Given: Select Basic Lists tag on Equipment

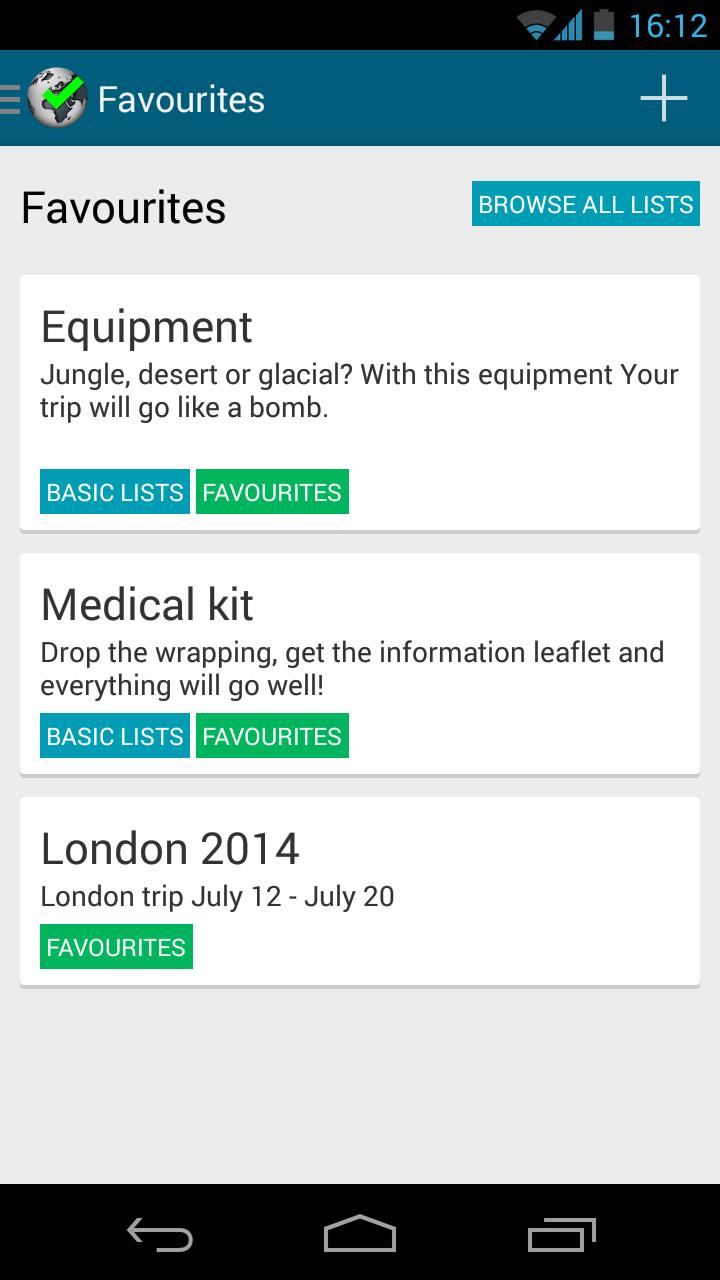Looking at the screenshot, I should (115, 492).
